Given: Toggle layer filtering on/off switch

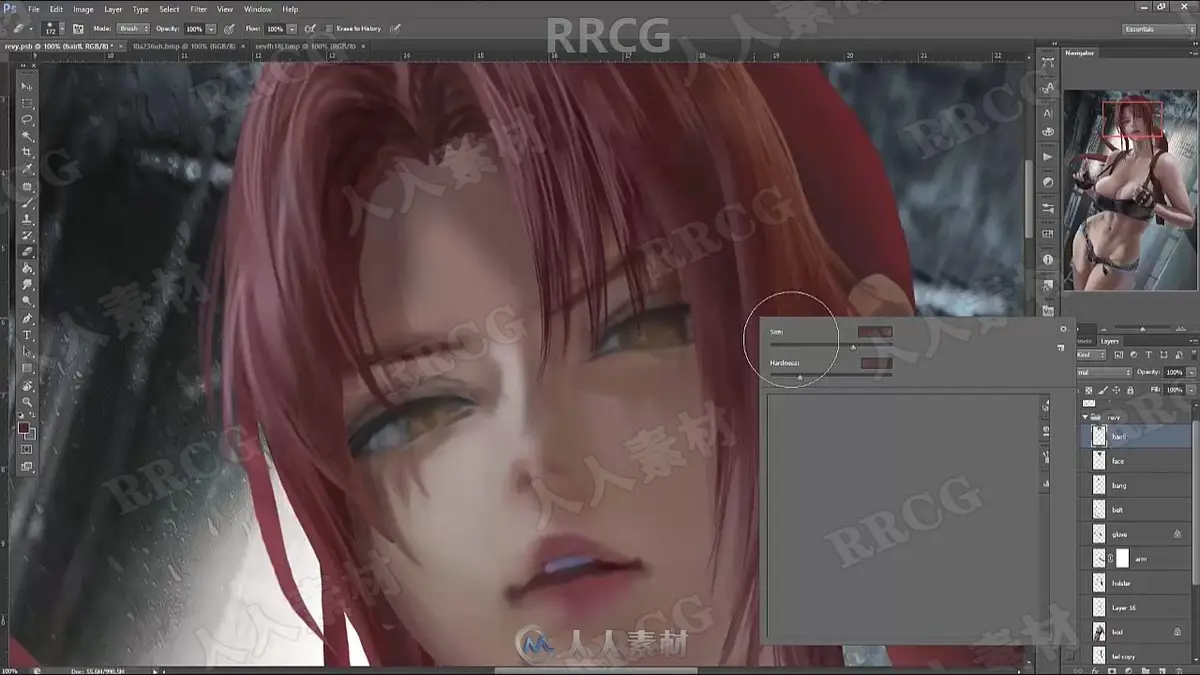Looking at the screenshot, I should (x=1194, y=354).
